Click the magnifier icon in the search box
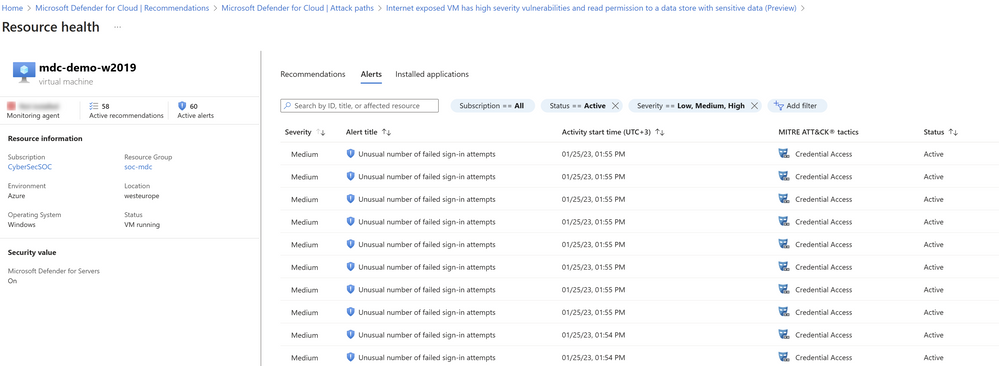 288,106
